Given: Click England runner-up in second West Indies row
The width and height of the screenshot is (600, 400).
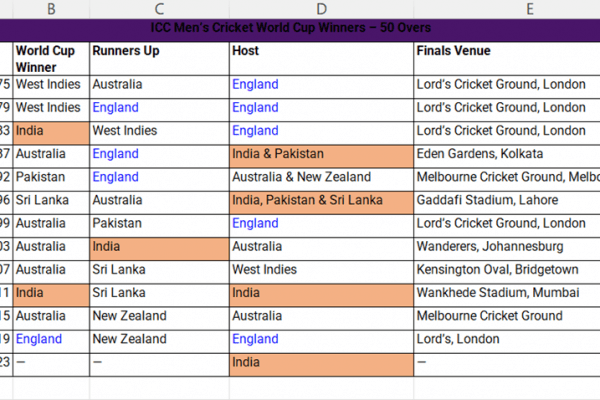Looking at the screenshot, I should (160, 110).
